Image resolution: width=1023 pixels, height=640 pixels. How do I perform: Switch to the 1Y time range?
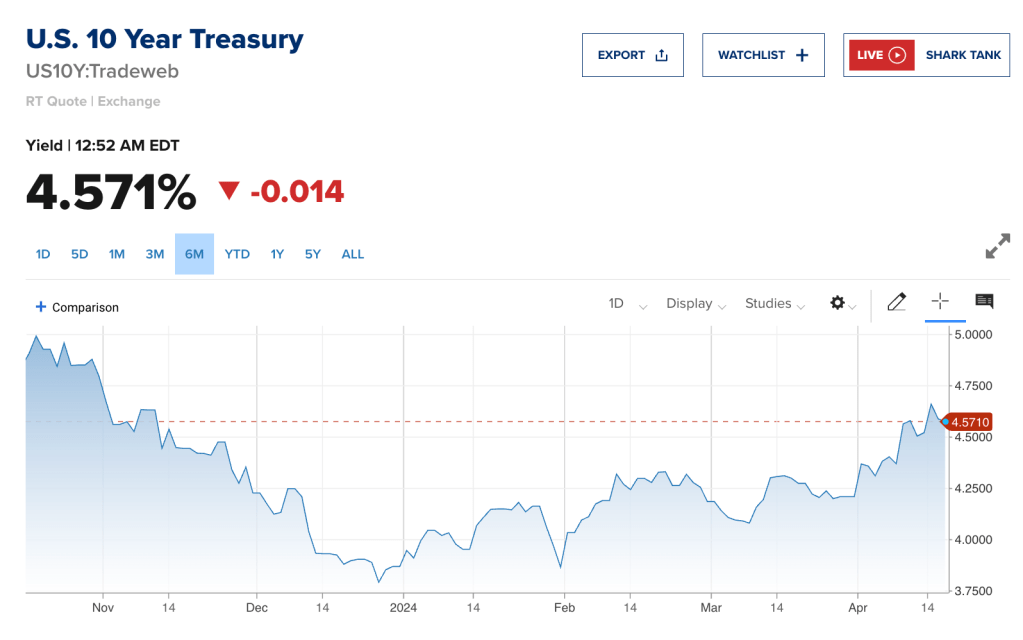(x=277, y=254)
